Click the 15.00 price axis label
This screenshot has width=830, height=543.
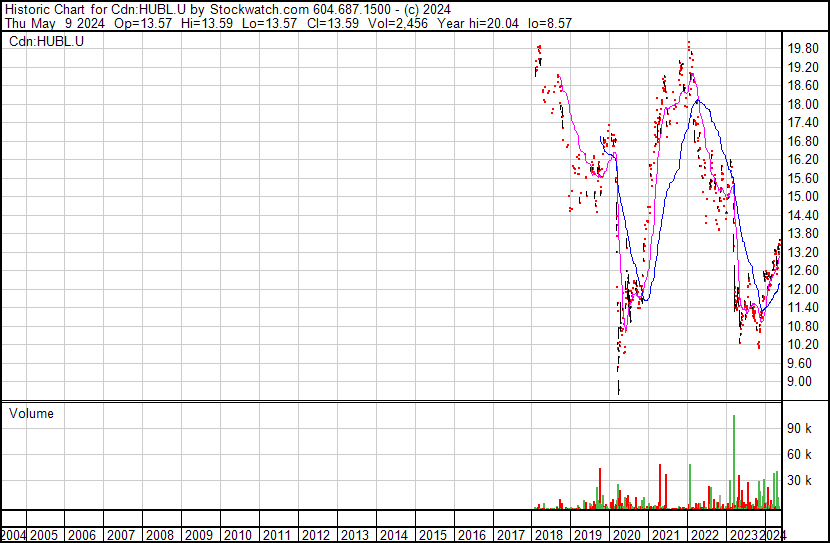coord(804,196)
